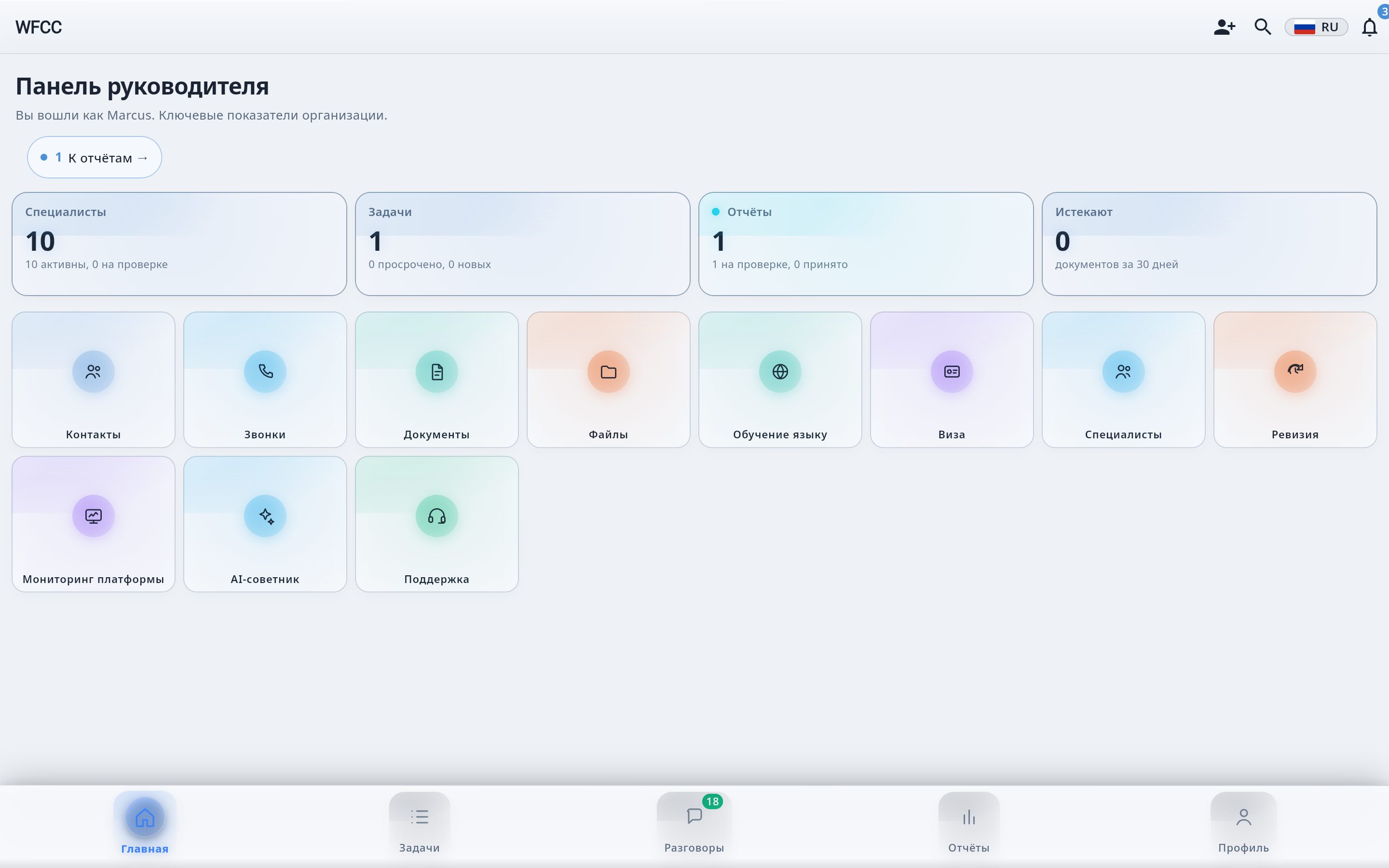Viewport: 1389px width, 868px height.
Task: Open the Contacts (Контакты) tile
Action: [93, 380]
